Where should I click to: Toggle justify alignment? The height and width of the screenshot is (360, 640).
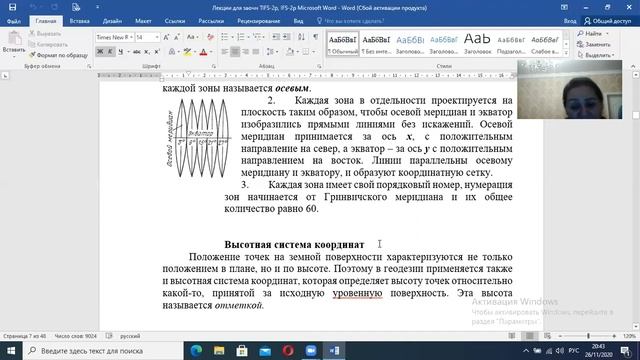coord(256,52)
